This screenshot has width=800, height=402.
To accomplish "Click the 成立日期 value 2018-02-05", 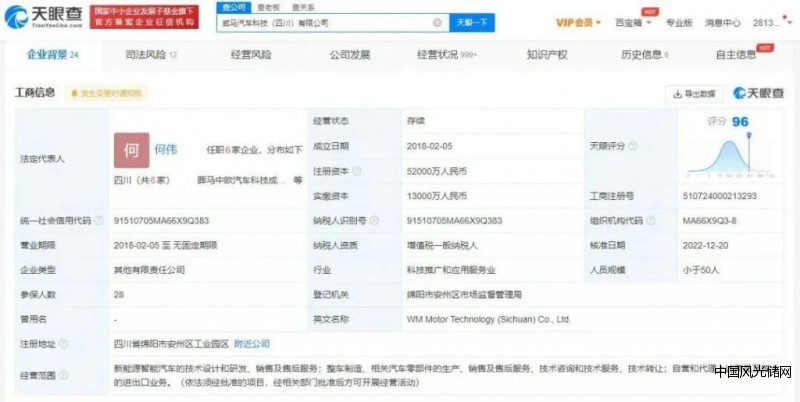I will (430, 146).
